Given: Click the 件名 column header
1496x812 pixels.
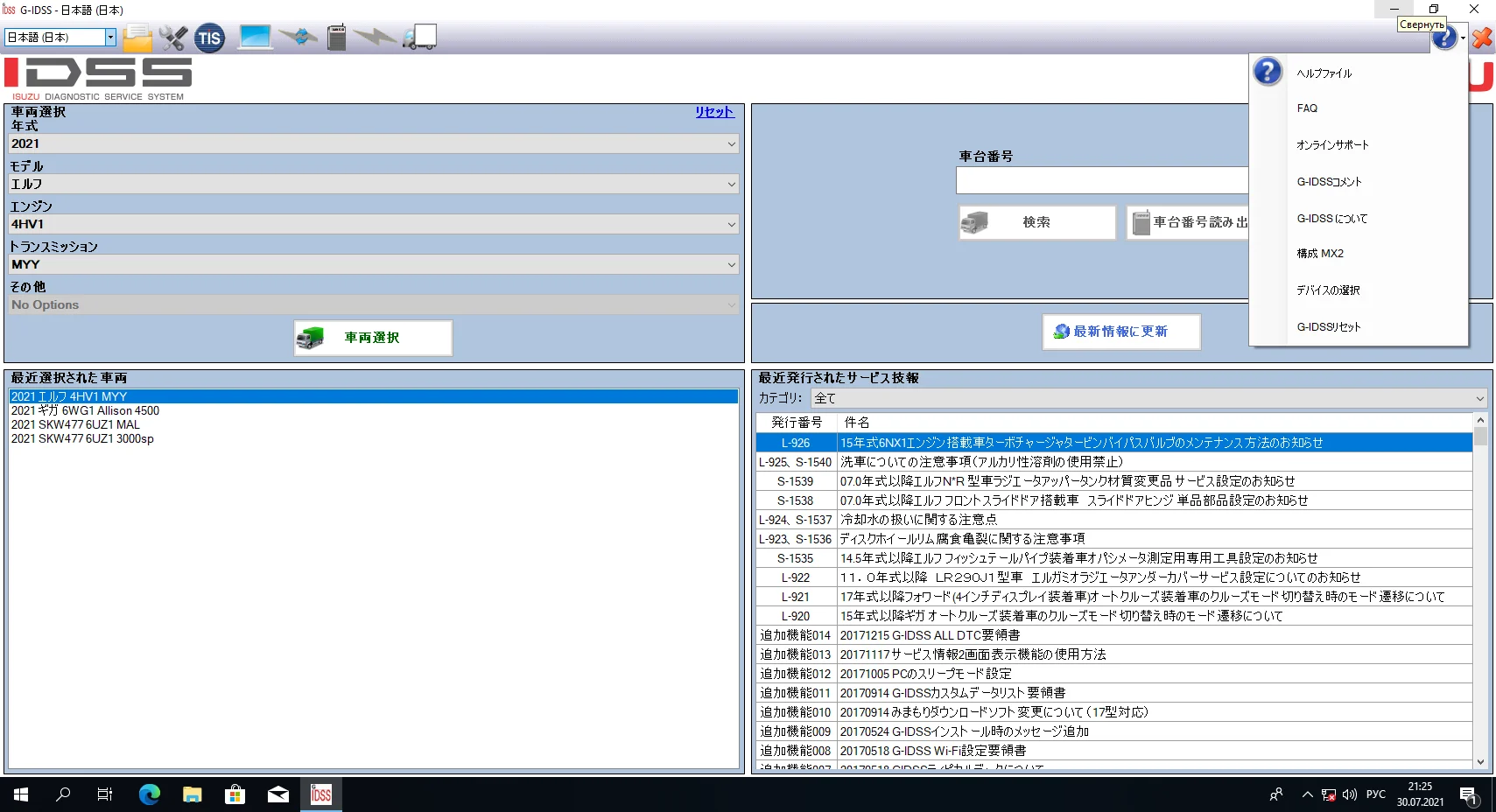Looking at the screenshot, I should pos(1155,423).
